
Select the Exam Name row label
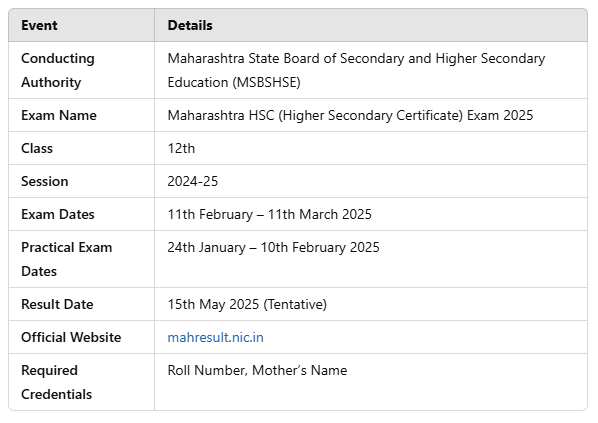pyautogui.click(x=59, y=116)
